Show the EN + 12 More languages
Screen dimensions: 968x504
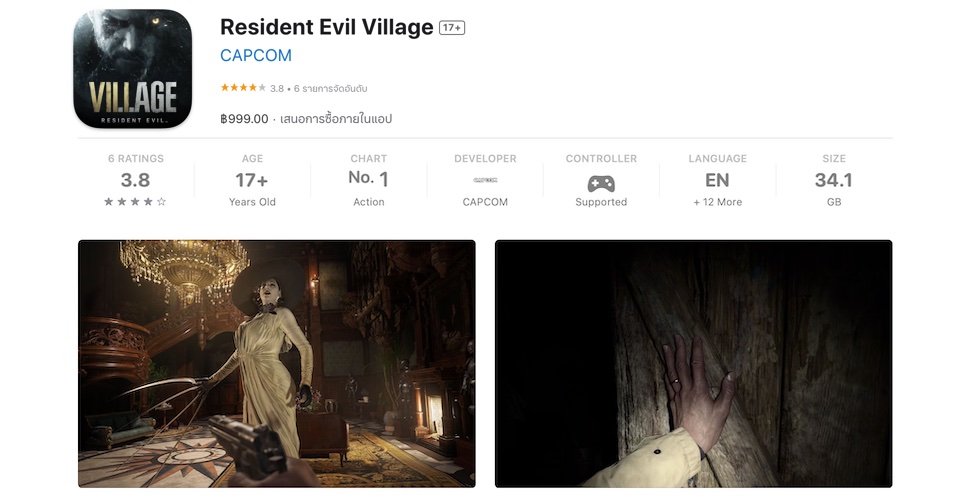pos(717,180)
